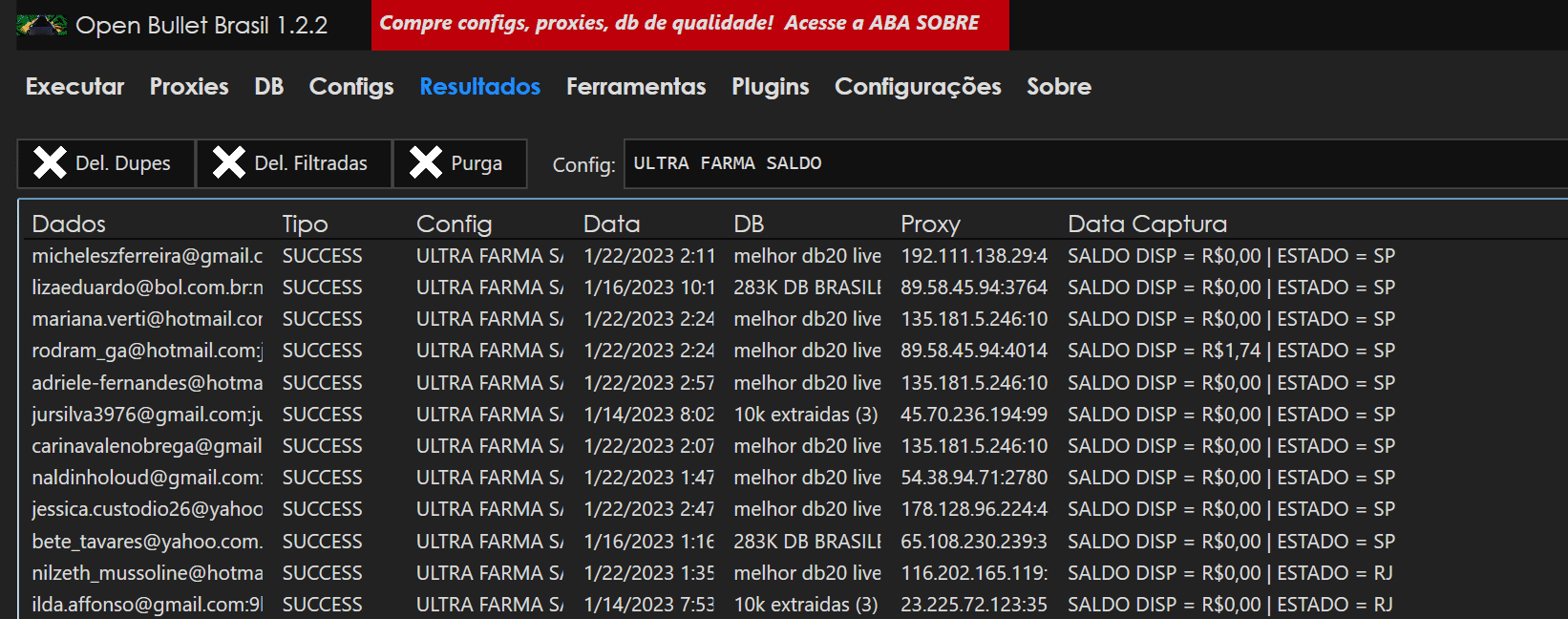Click the highlighted Resultados tab
The height and width of the screenshot is (619, 1568).
480,87
